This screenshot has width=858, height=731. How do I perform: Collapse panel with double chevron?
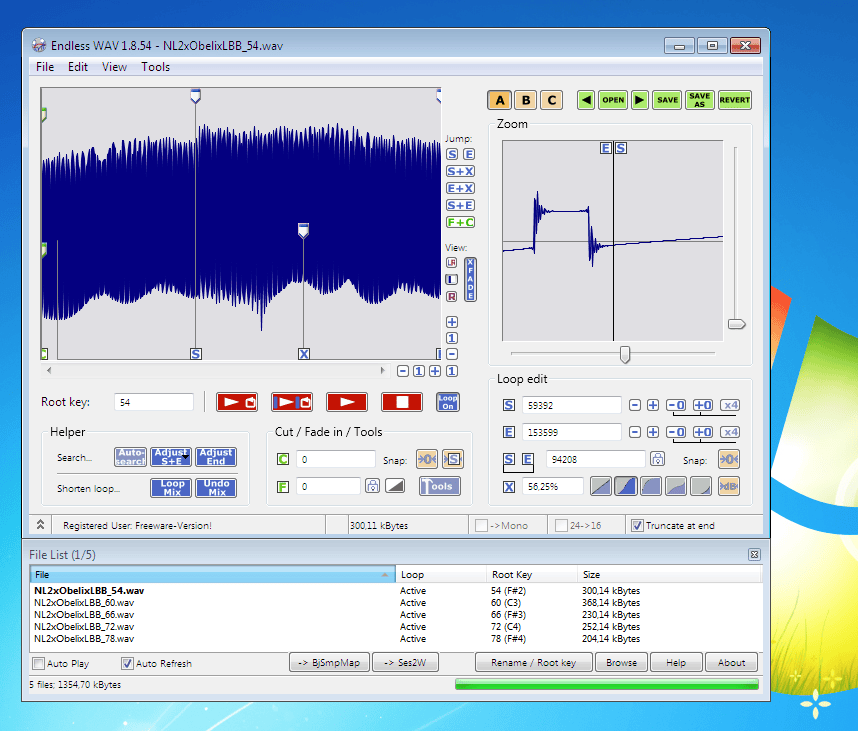click(40, 525)
